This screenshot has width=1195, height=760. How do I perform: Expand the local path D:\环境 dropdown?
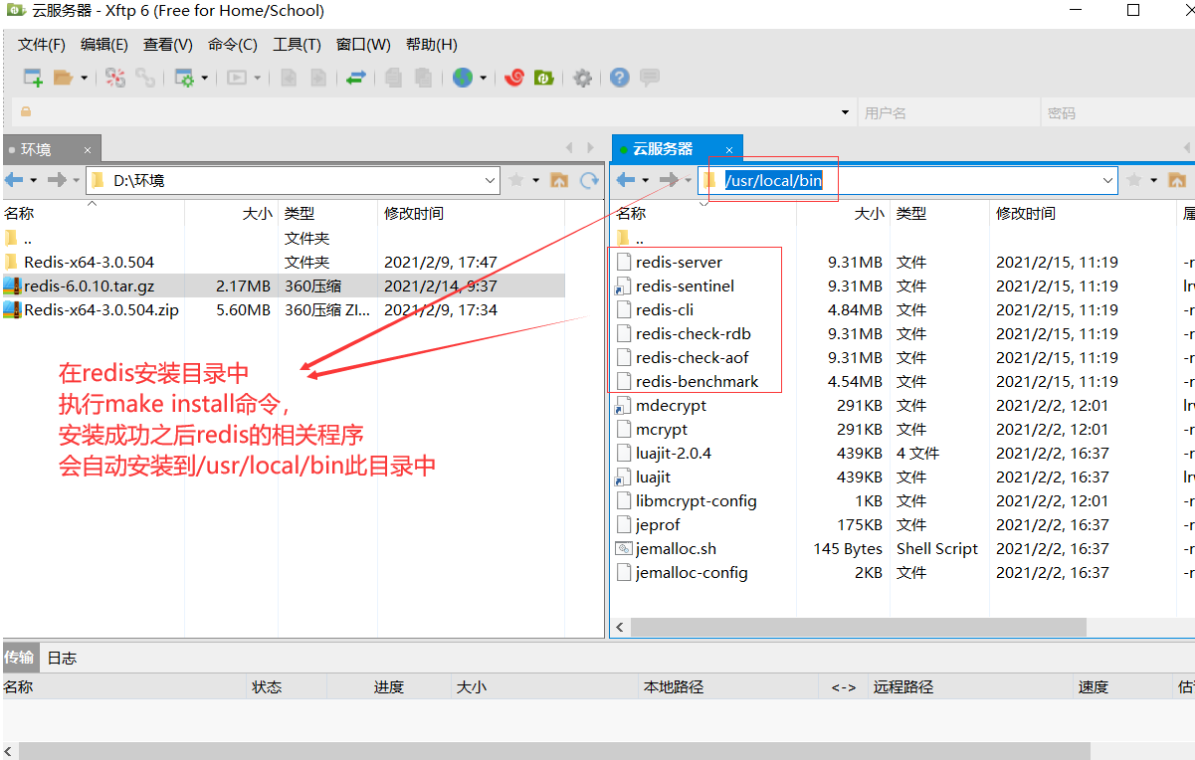tap(490, 181)
